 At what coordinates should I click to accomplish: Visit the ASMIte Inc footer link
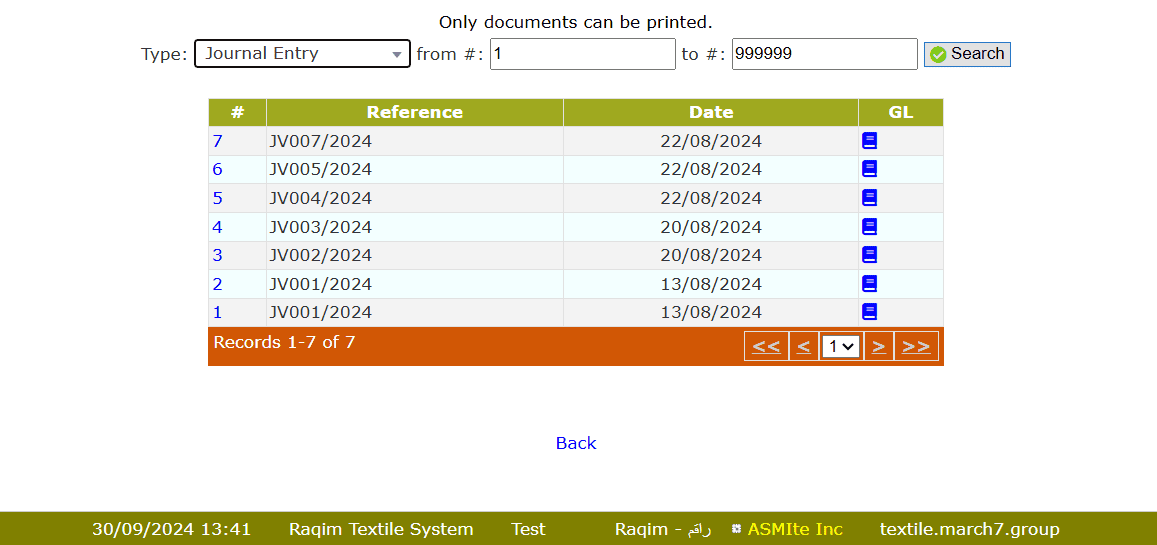click(794, 529)
